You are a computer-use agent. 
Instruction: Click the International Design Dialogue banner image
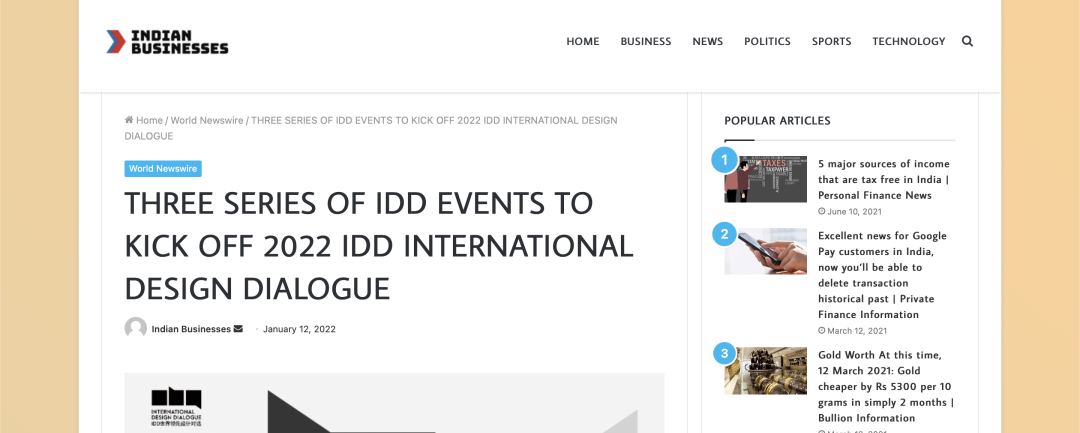coord(394,403)
